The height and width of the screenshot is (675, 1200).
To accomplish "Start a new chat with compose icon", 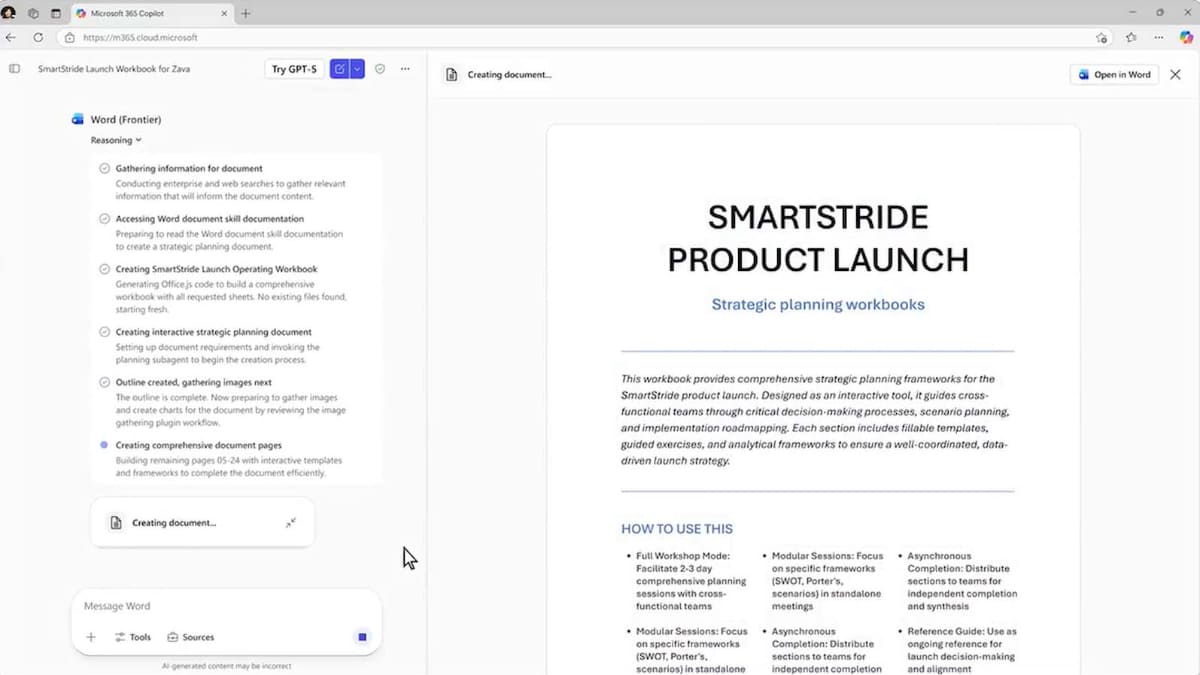I will (x=340, y=69).
